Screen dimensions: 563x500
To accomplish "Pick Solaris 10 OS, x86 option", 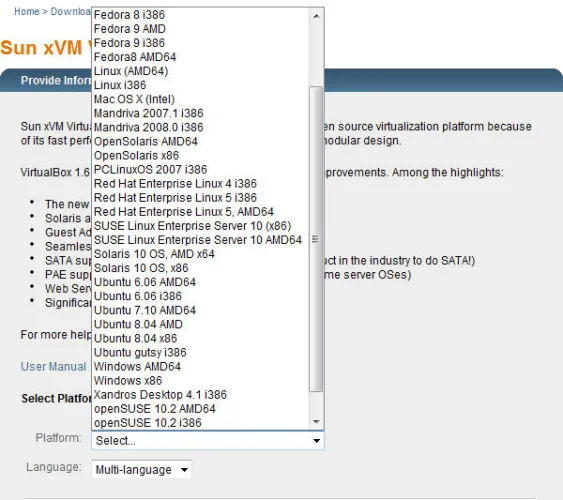I will [x=200, y=268].
